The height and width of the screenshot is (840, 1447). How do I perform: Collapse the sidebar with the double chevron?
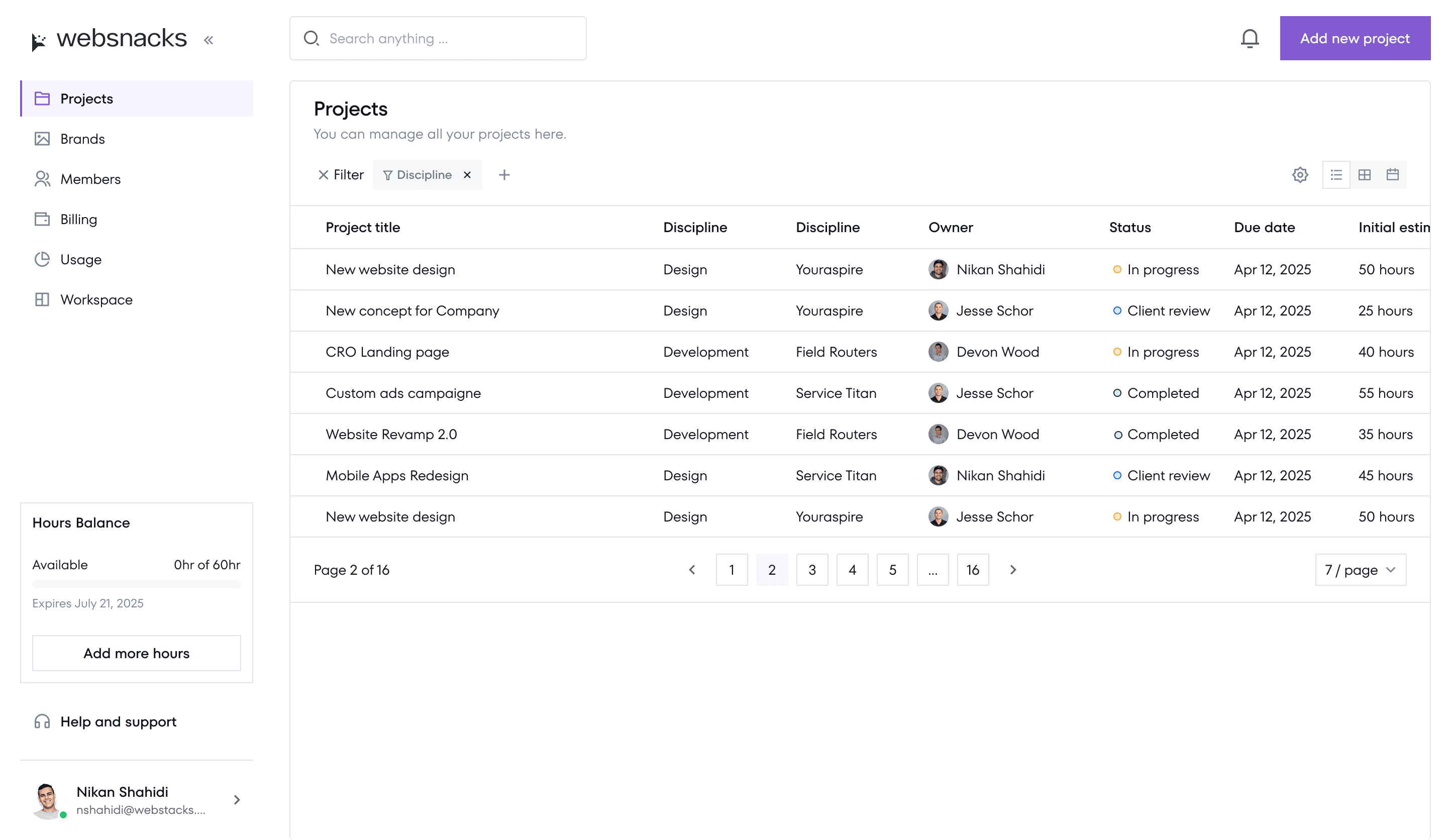pos(209,39)
